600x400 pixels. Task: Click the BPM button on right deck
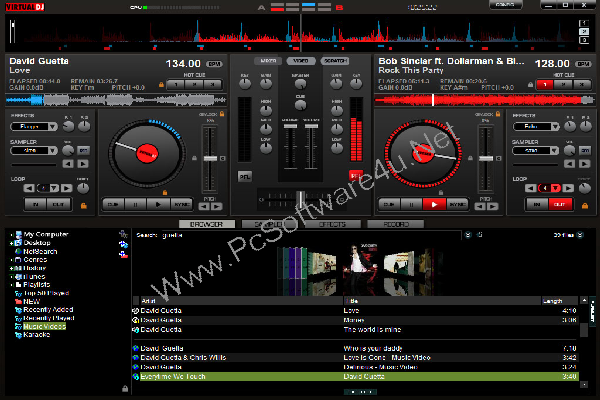click(584, 64)
